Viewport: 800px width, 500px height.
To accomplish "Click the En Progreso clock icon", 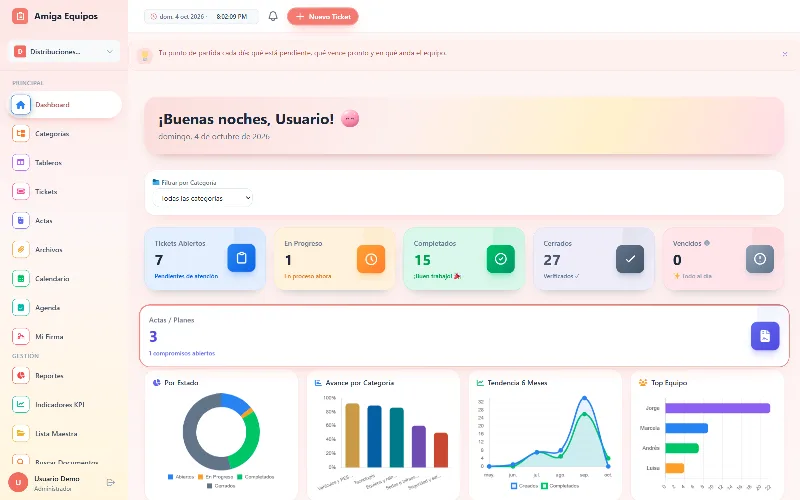I will (x=371, y=259).
